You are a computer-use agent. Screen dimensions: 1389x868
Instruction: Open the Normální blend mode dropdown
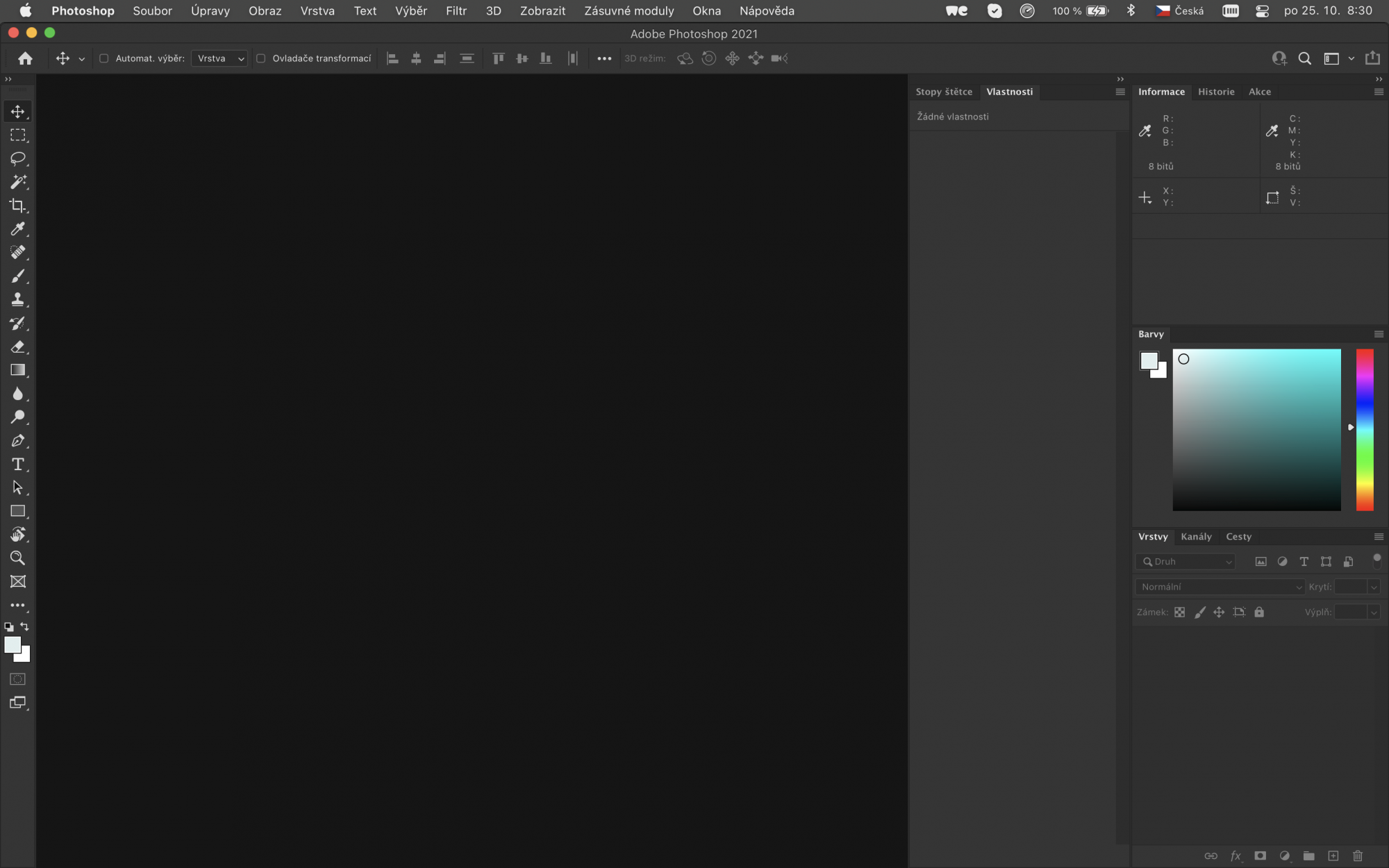[x=1220, y=587]
